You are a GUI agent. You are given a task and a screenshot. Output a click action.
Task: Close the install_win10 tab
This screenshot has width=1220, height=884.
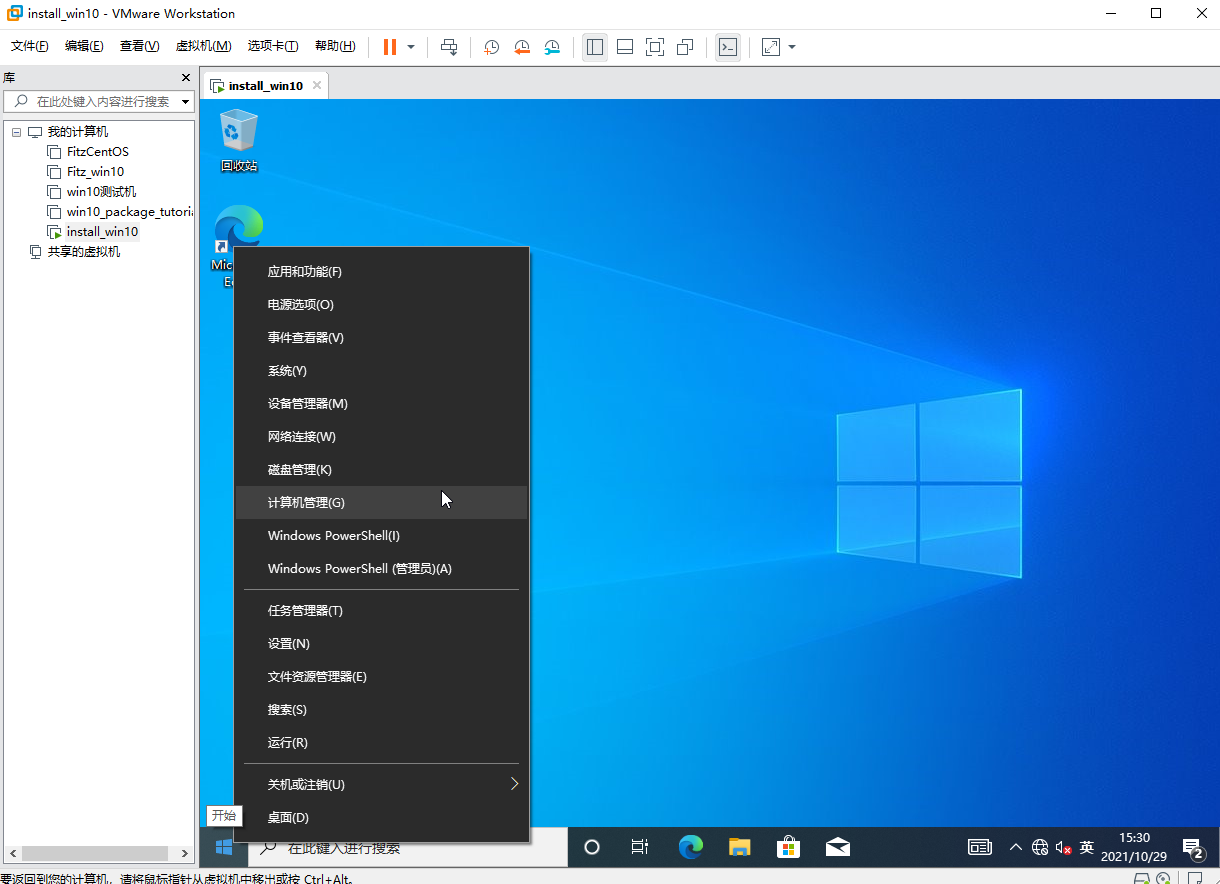pyautogui.click(x=317, y=85)
